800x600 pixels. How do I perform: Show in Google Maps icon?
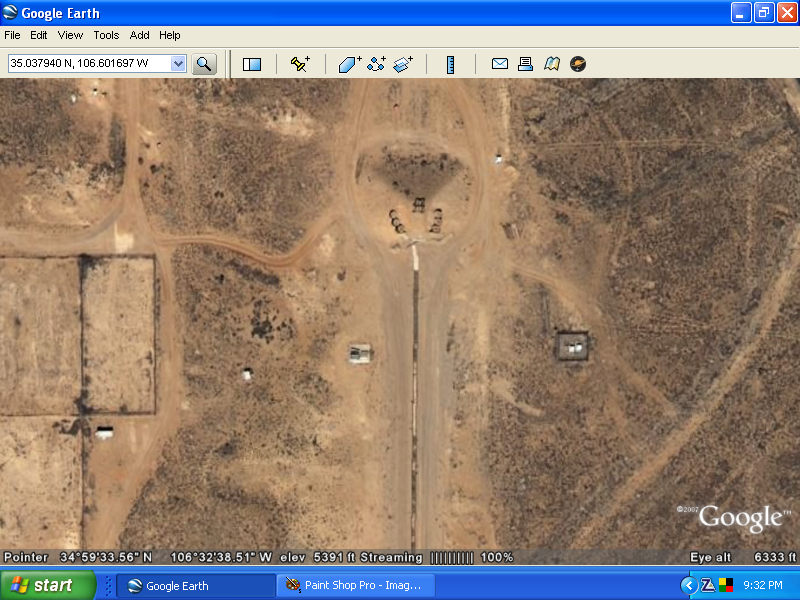[x=552, y=64]
